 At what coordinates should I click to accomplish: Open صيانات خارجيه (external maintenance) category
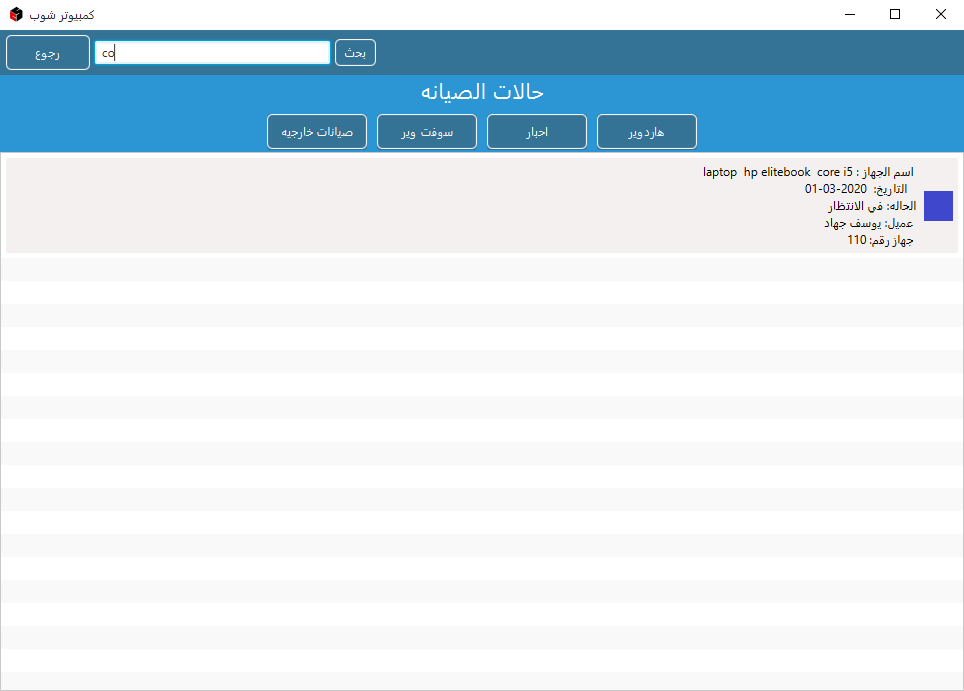point(316,132)
